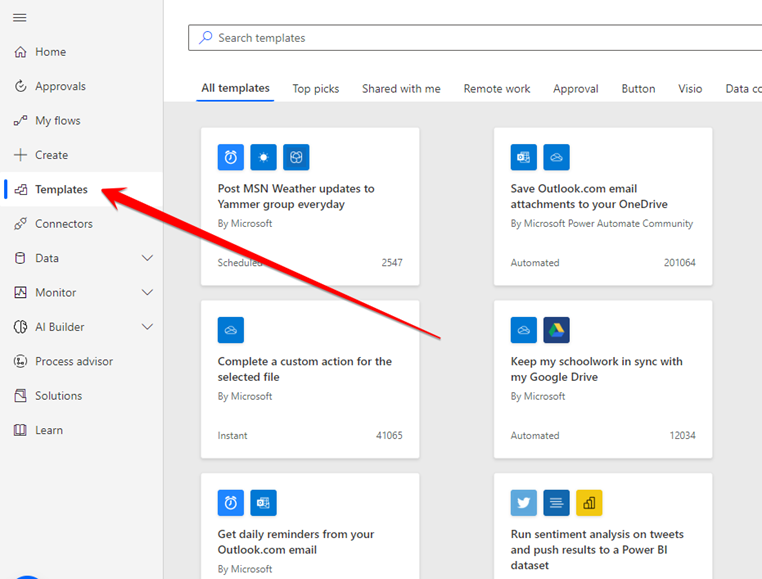Click alarm clock icon on daily reminders card

[231, 503]
